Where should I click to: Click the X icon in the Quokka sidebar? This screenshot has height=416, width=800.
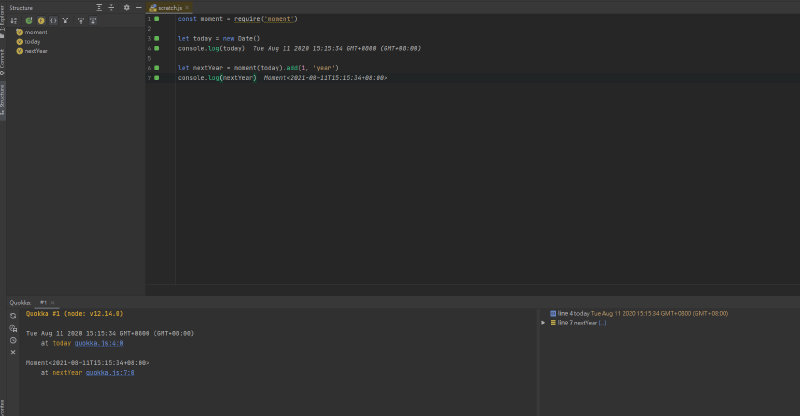tap(13, 352)
